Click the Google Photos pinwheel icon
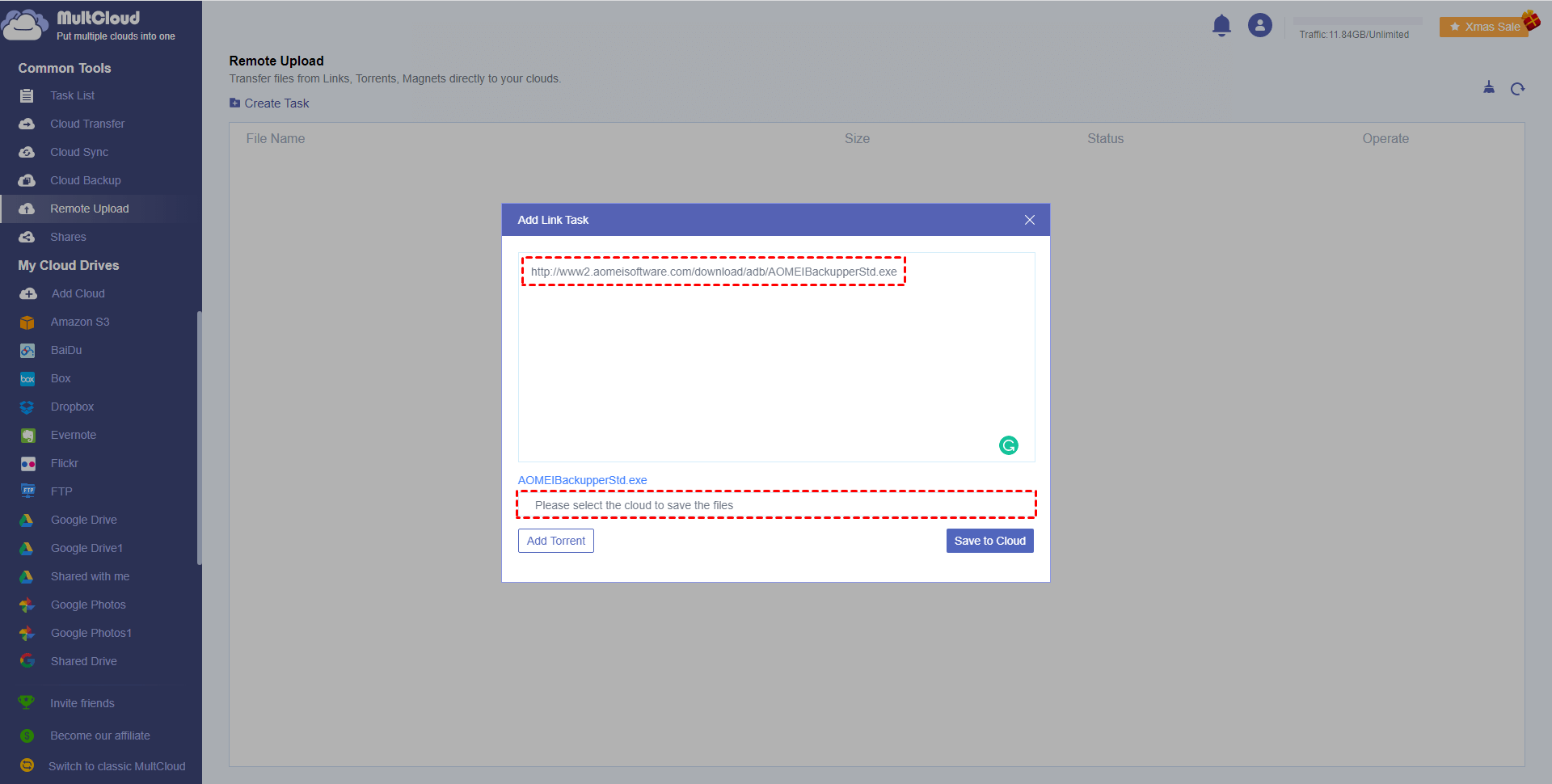This screenshot has height=784, width=1552. 27,605
